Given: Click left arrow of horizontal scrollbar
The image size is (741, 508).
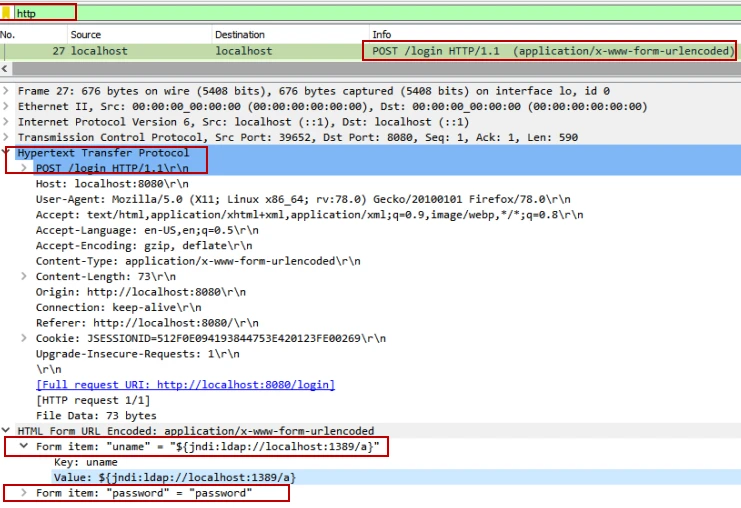Looking at the screenshot, I should pyautogui.click(x=5, y=68).
